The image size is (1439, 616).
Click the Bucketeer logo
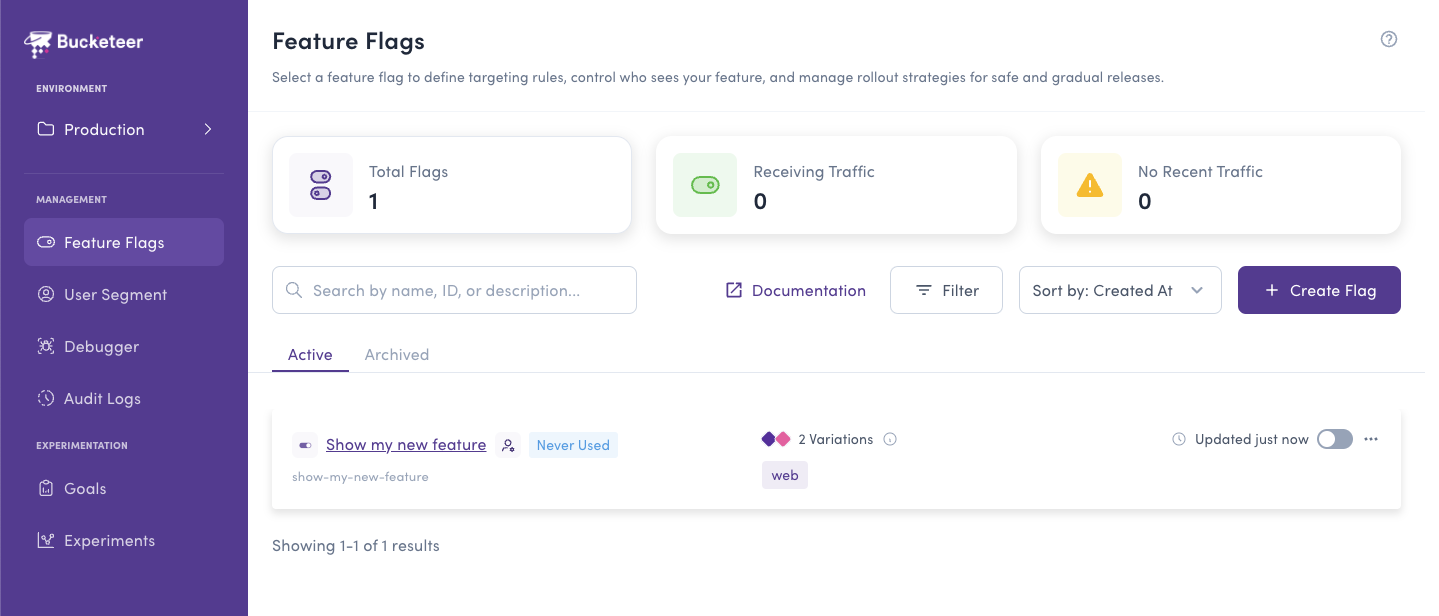click(x=84, y=43)
